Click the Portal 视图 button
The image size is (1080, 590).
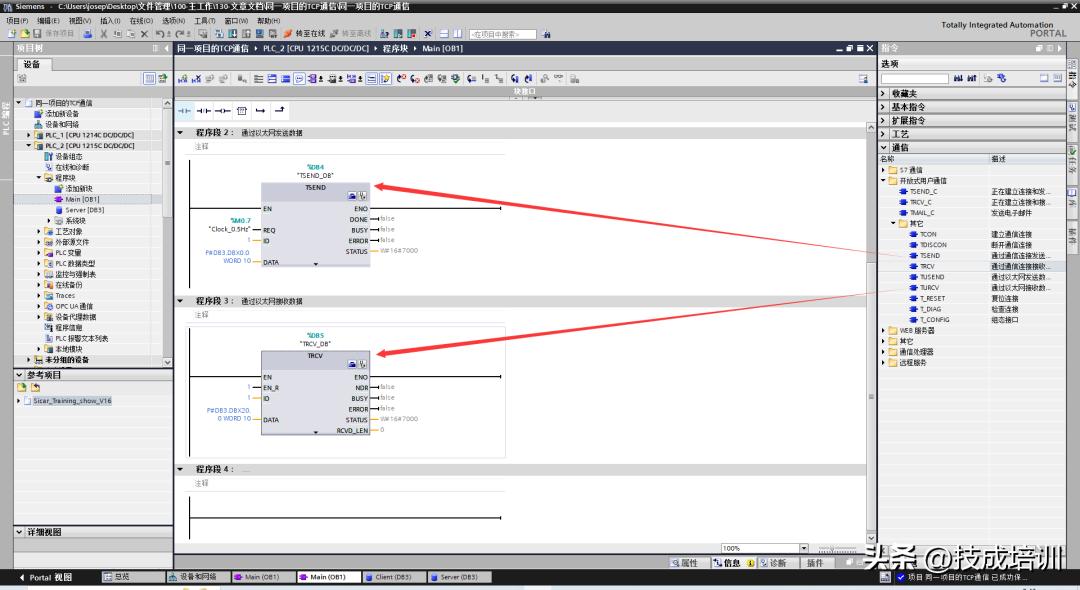tap(45, 577)
